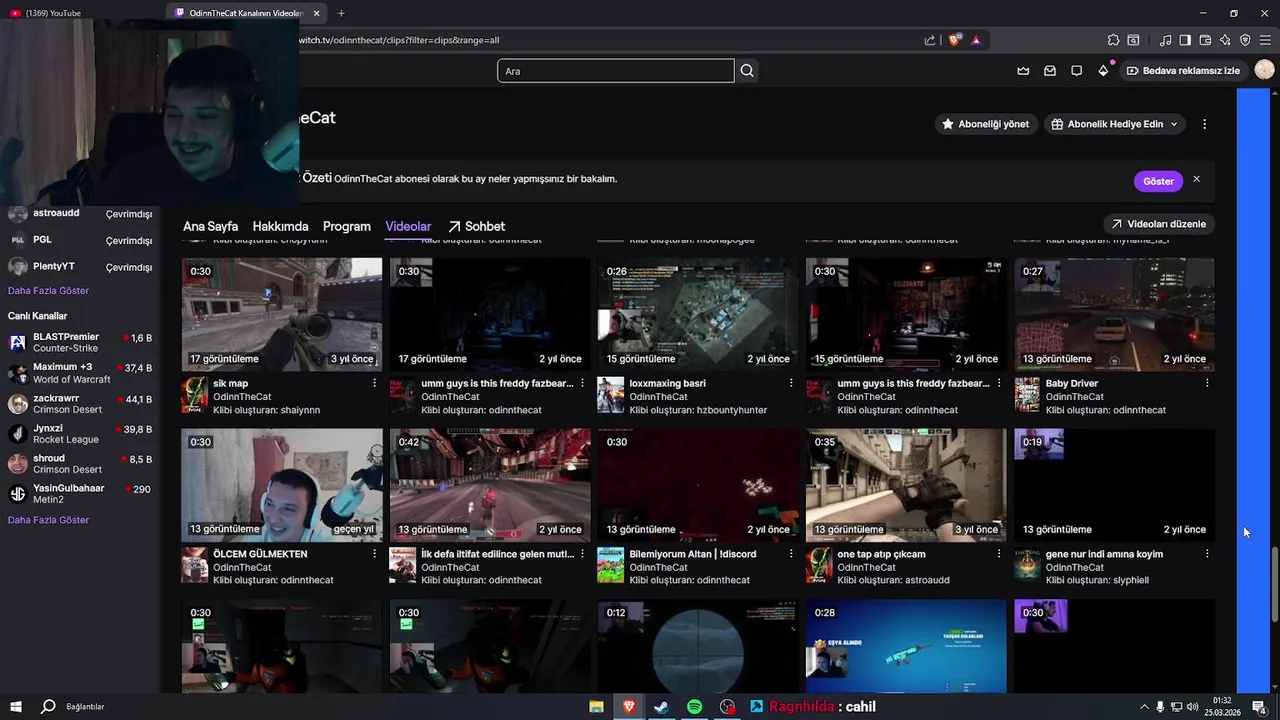Open the Windows notification center icon

(1259, 707)
